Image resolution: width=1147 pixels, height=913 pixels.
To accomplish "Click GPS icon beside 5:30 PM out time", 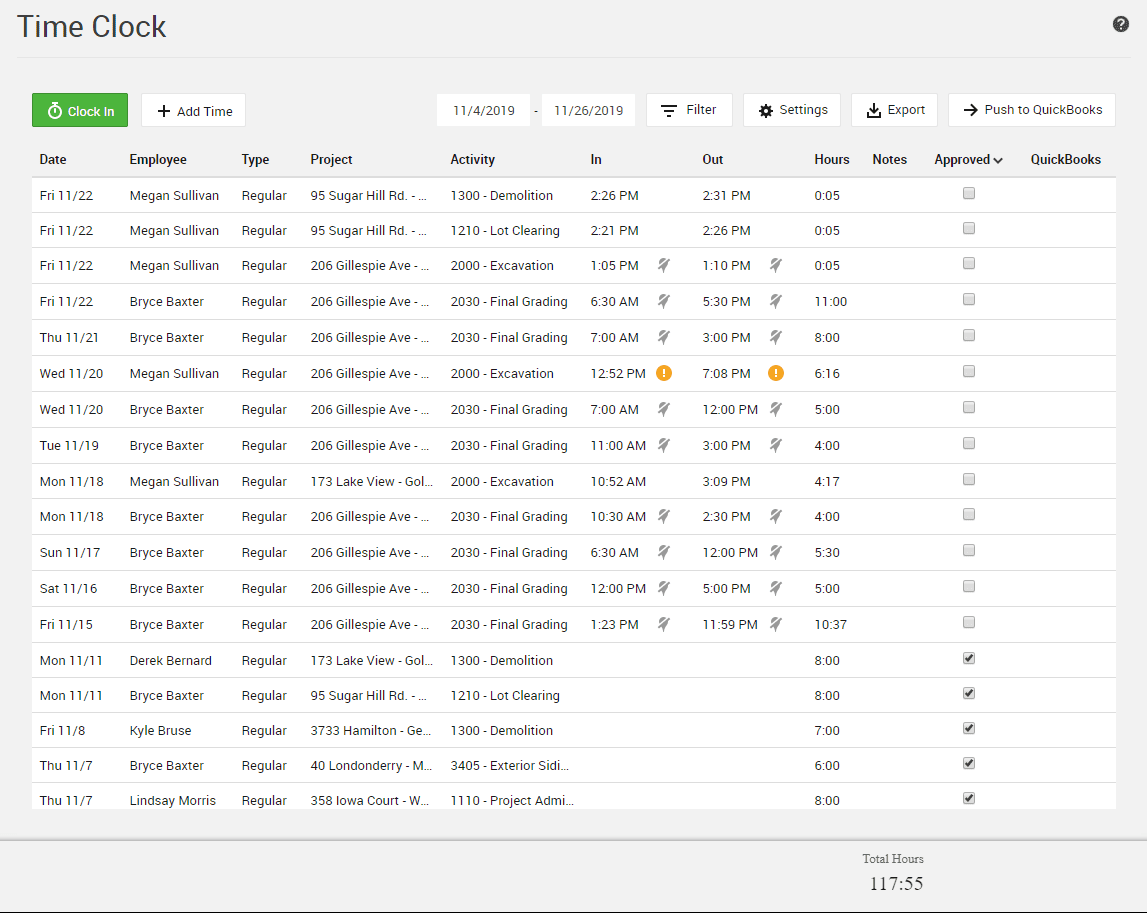I will pos(775,301).
